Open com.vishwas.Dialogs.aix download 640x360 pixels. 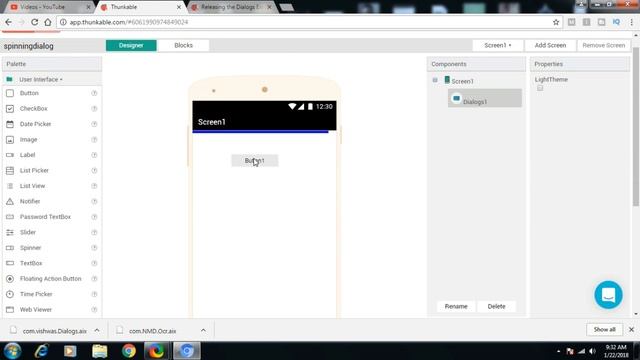54,331
